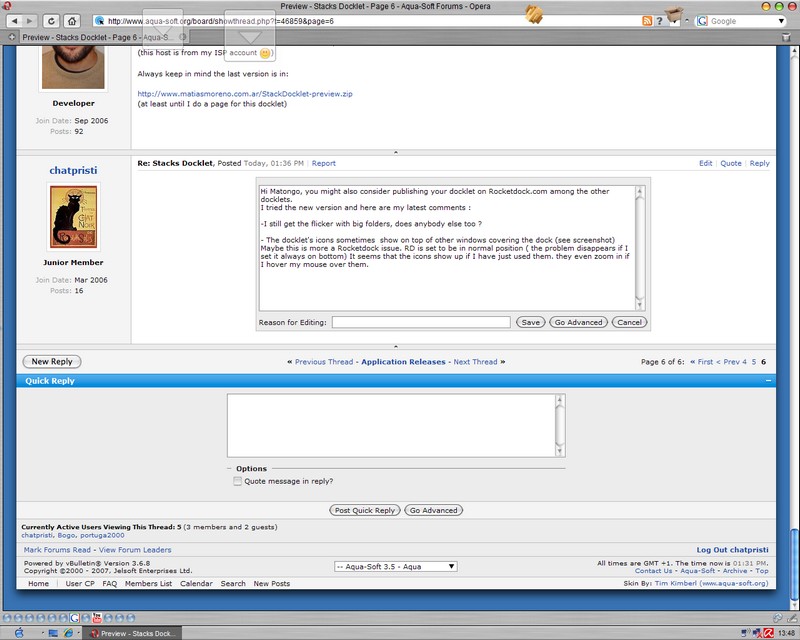The height and width of the screenshot is (640, 800).
Task: Open User CP in bottom navigation
Action: tap(80, 584)
